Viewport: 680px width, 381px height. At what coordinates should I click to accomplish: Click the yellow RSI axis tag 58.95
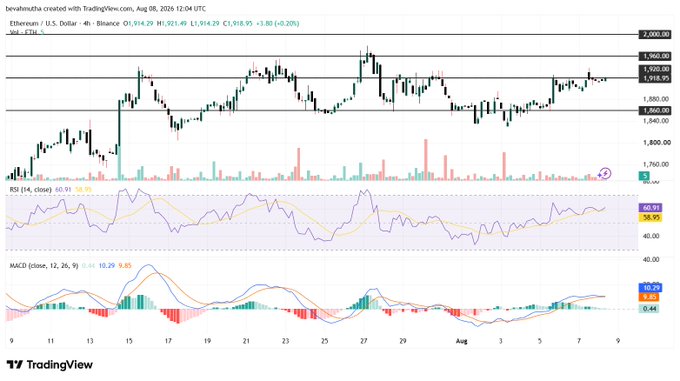[650, 217]
